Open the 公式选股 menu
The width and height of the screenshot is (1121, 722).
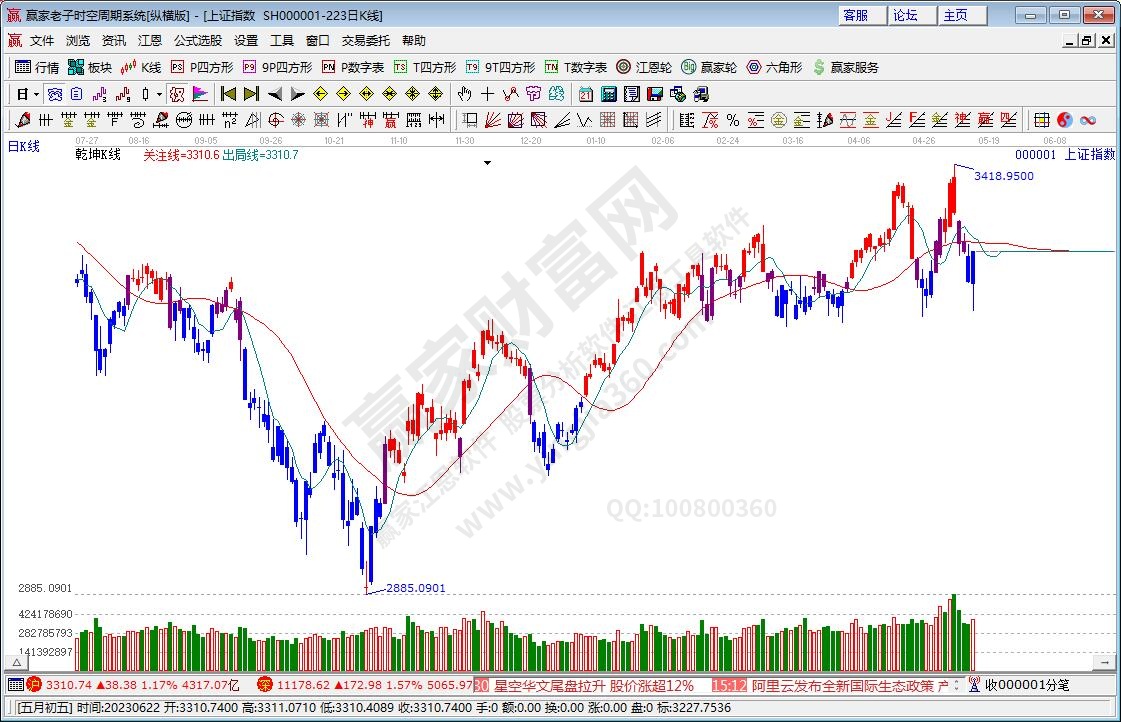(x=198, y=41)
